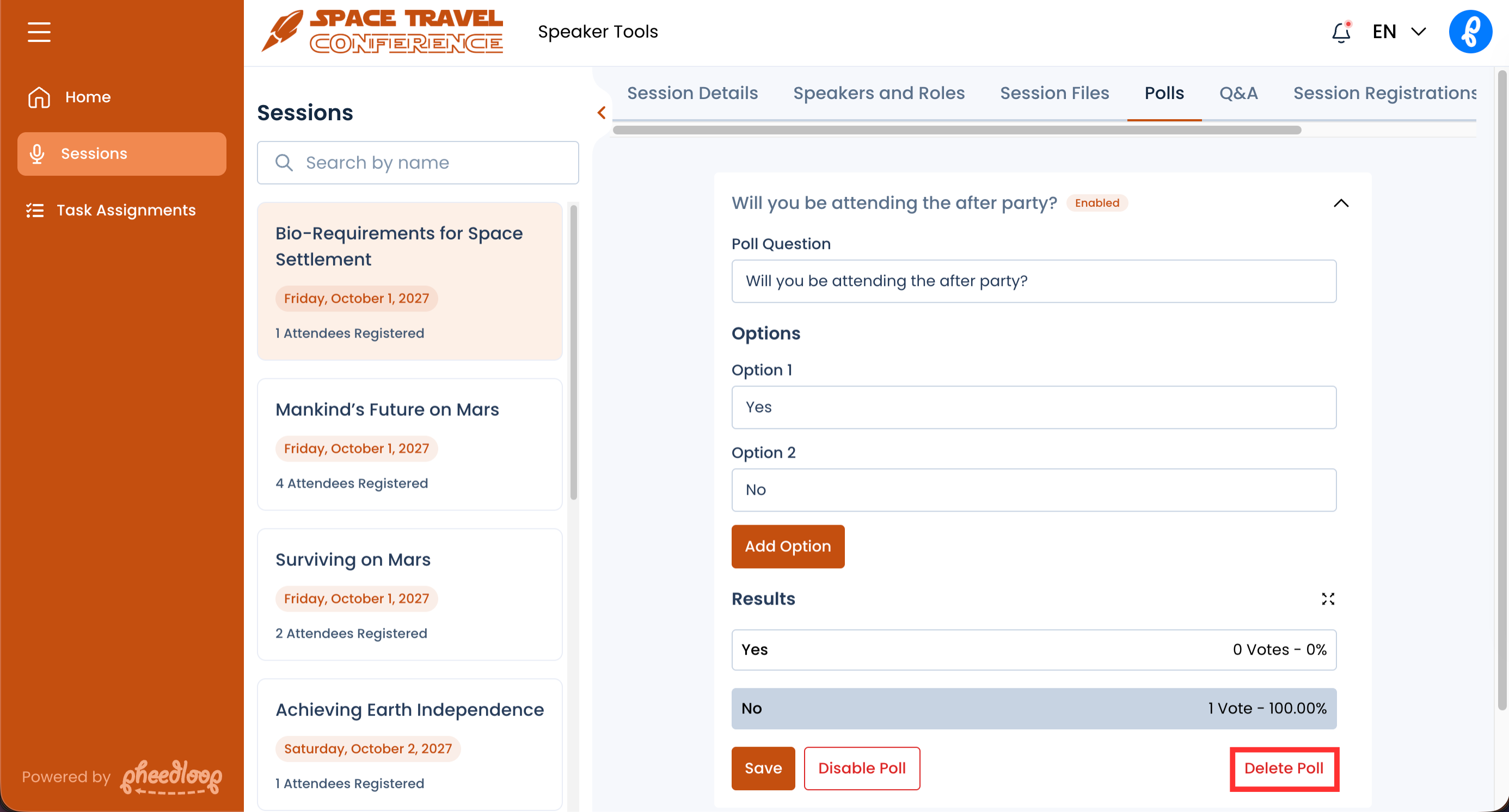This screenshot has width=1509, height=812.
Task: Open the hamburger menu icon
Action: (x=39, y=32)
